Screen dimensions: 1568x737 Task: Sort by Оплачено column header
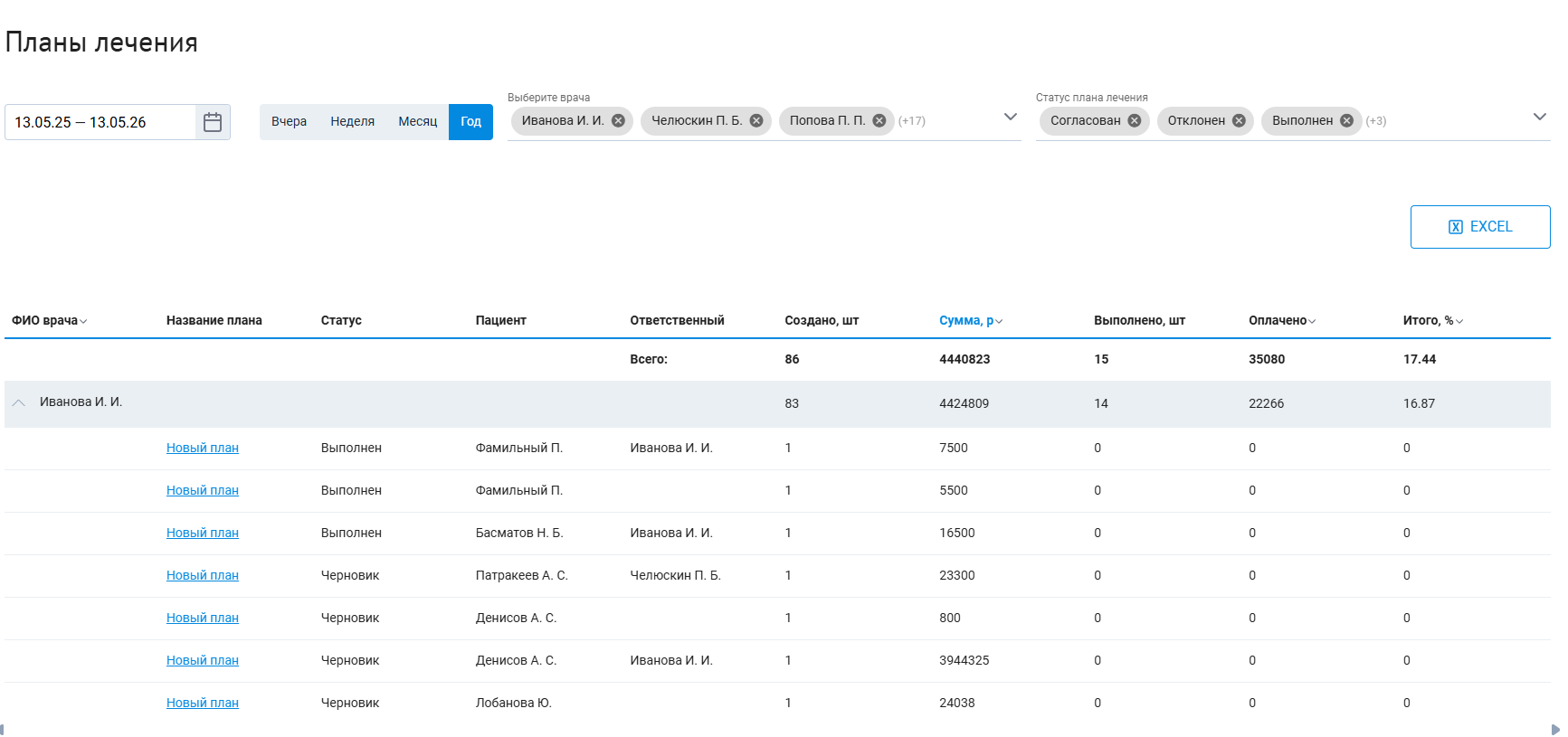[x=1282, y=320]
